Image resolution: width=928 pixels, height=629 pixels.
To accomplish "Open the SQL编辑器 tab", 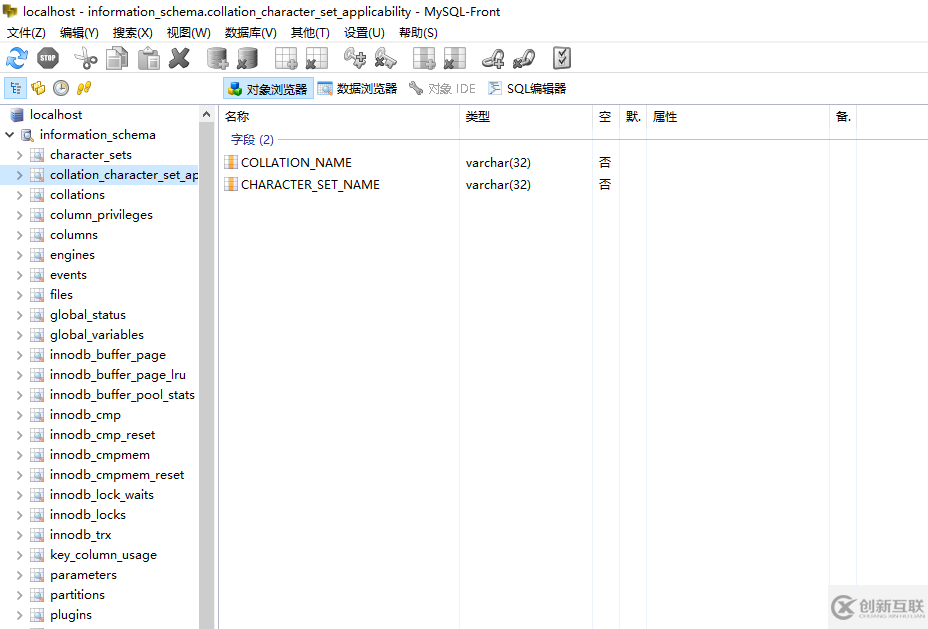I will 527,89.
